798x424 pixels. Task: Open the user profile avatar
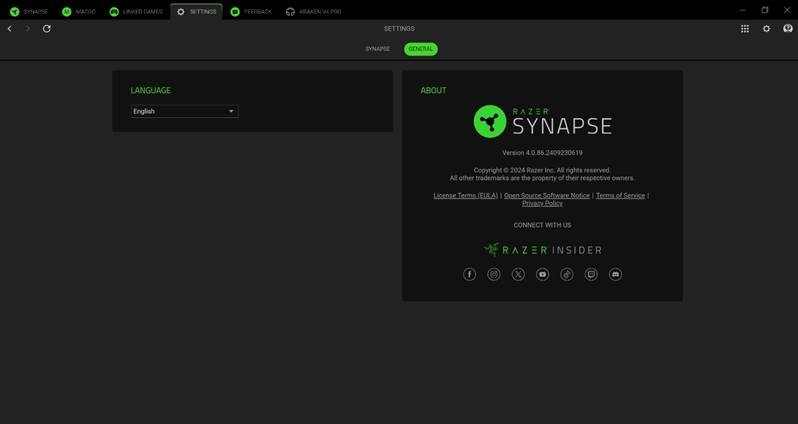point(788,29)
